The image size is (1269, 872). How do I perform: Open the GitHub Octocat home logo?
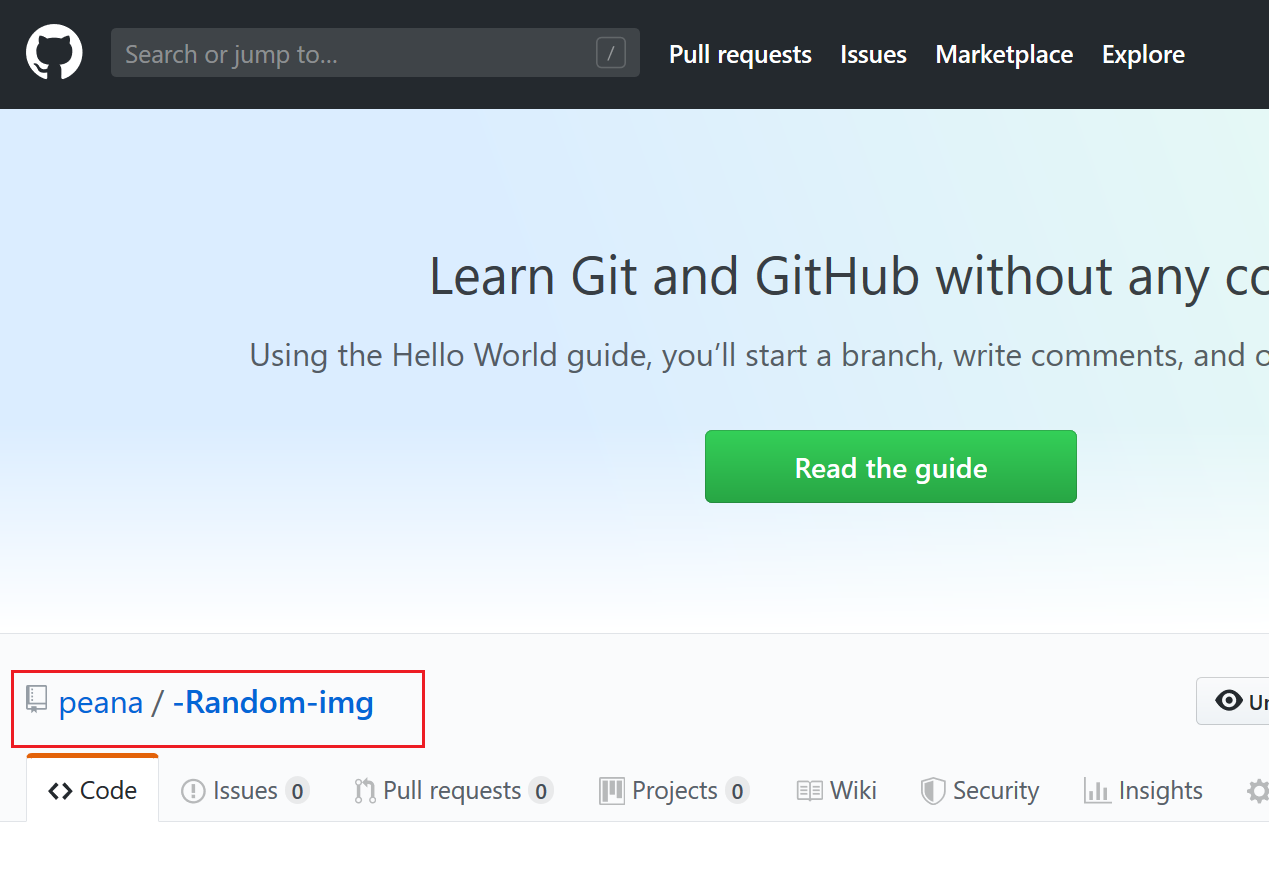click(x=54, y=53)
